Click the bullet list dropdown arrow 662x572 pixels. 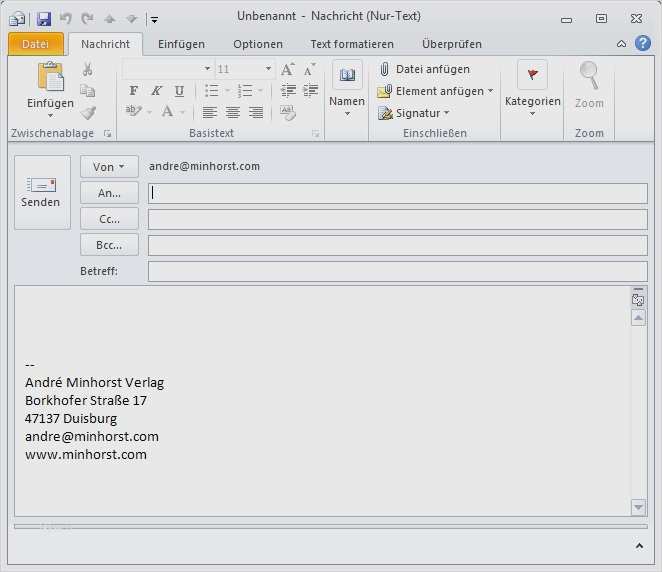tap(227, 90)
